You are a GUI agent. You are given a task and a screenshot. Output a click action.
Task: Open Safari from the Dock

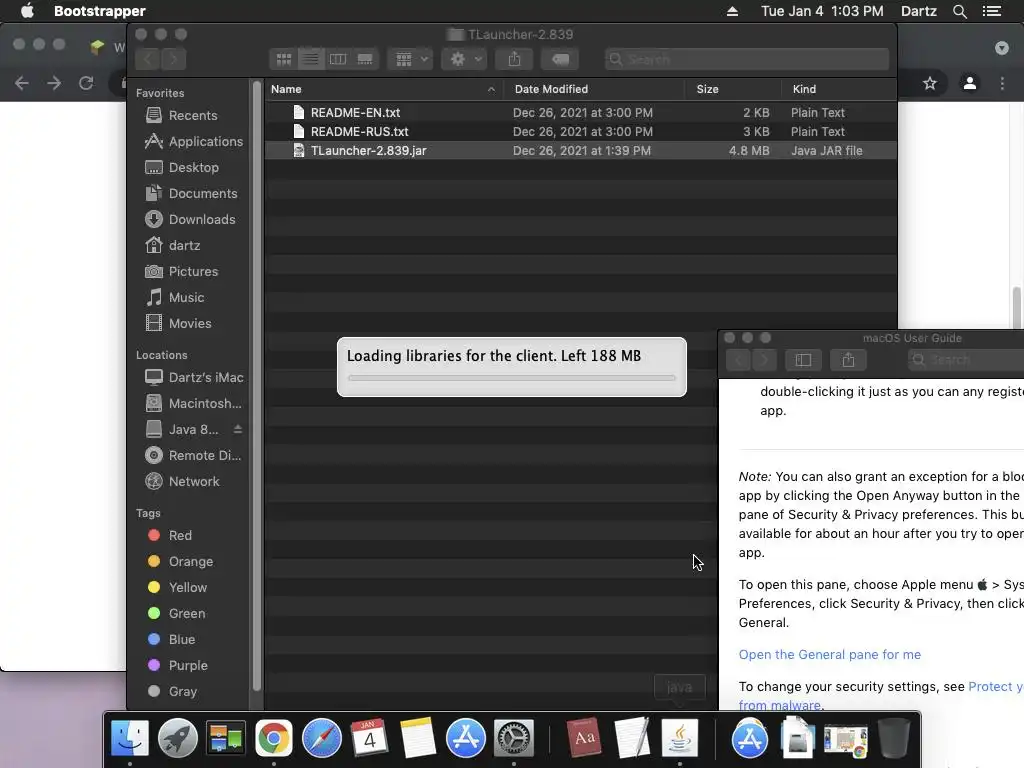pyautogui.click(x=321, y=738)
